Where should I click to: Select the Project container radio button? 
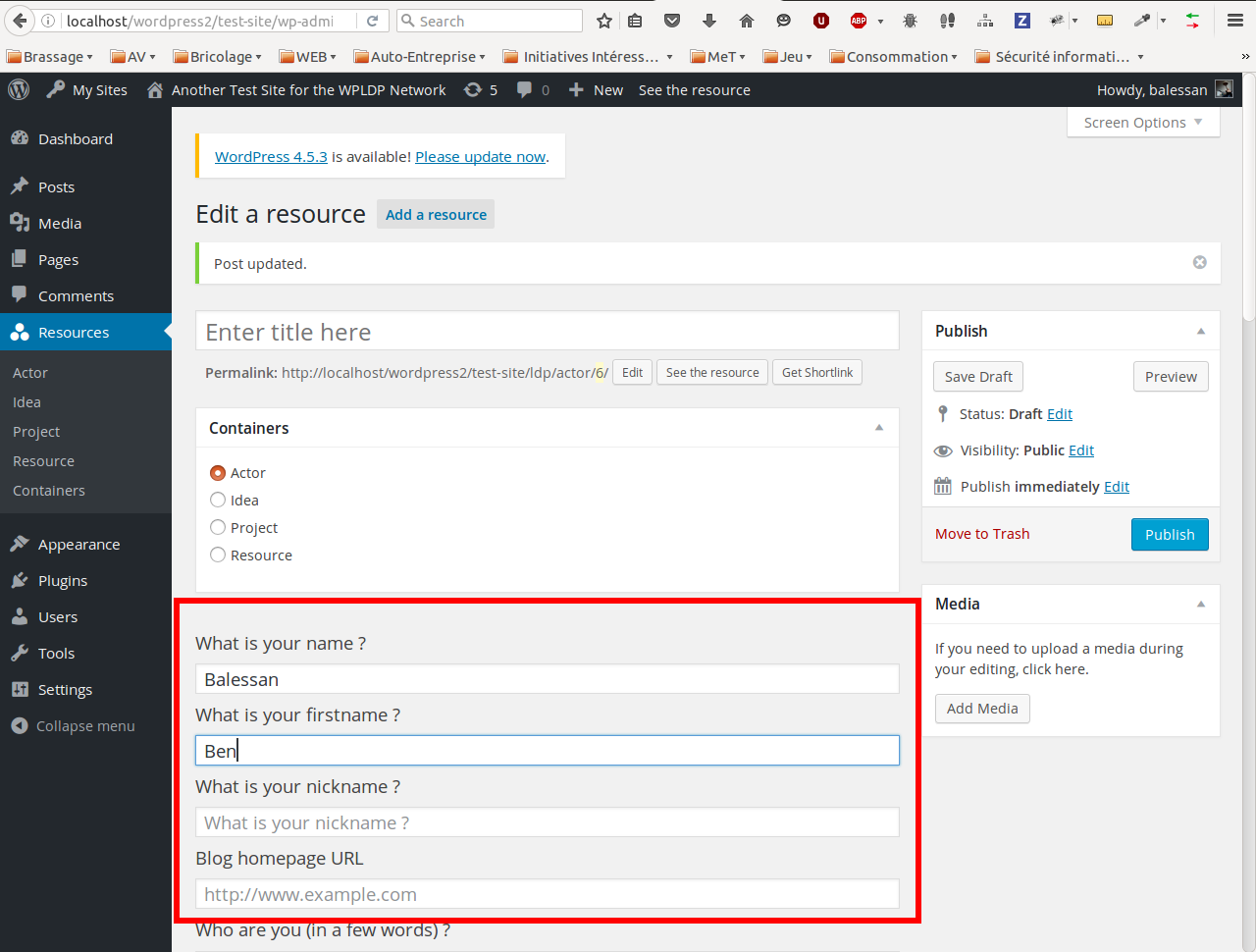[218, 527]
